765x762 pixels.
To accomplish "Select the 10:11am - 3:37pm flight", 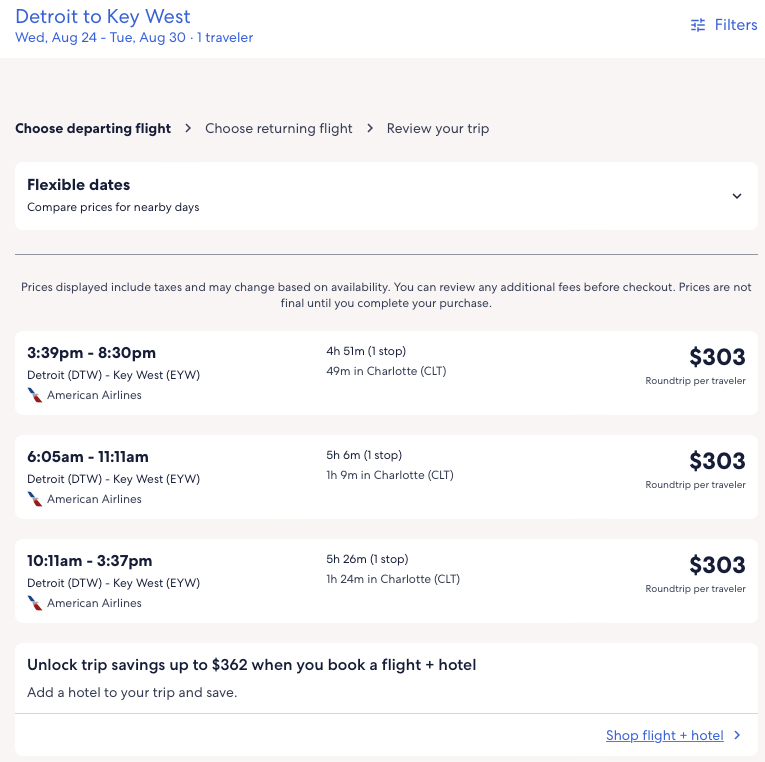I will coord(91,561).
